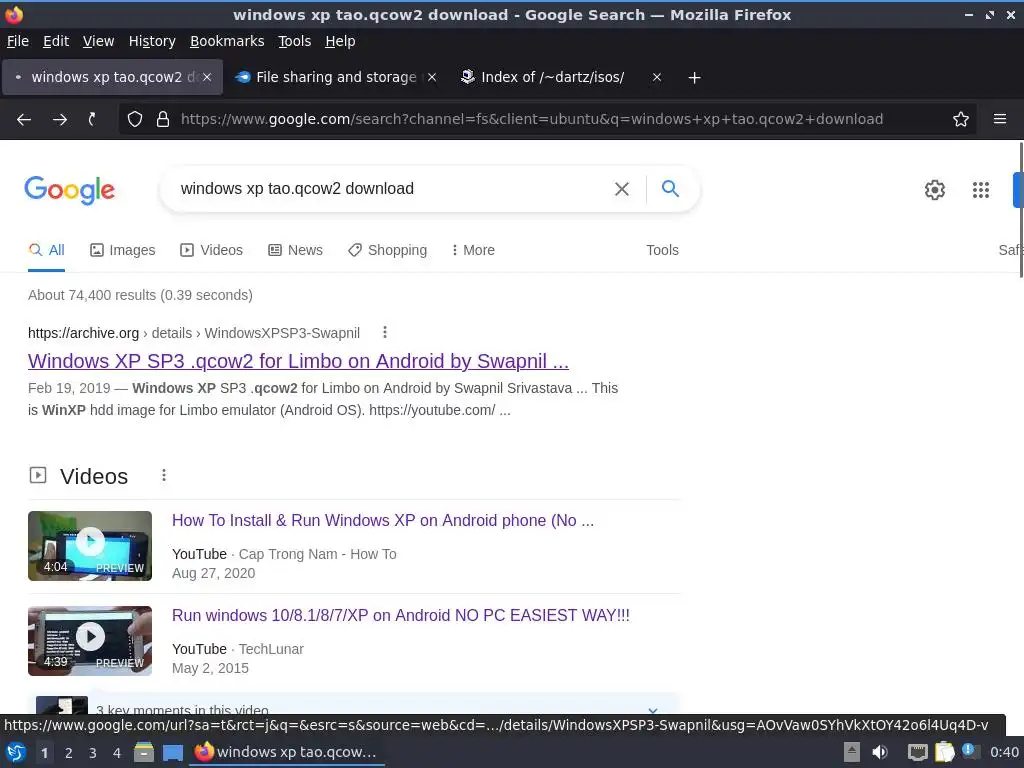This screenshot has width=1024, height=768.
Task: Open the tracking protection shield
Action: pos(135,119)
